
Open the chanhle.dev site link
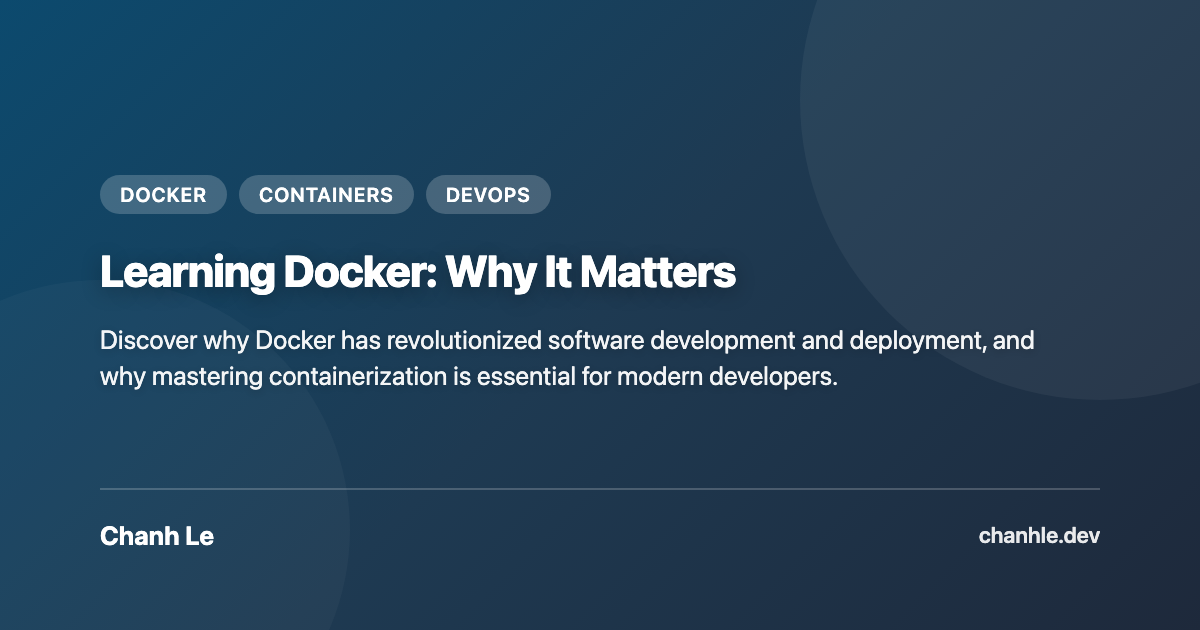1039,536
